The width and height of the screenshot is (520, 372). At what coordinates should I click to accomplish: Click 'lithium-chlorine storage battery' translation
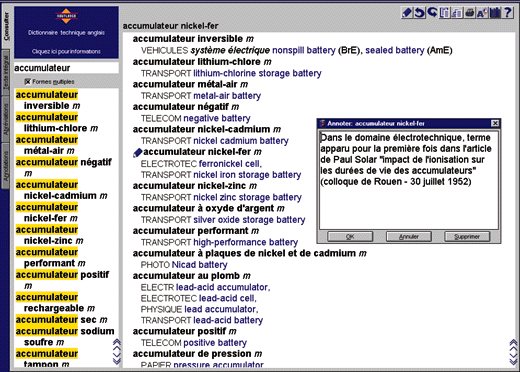(257, 73)
